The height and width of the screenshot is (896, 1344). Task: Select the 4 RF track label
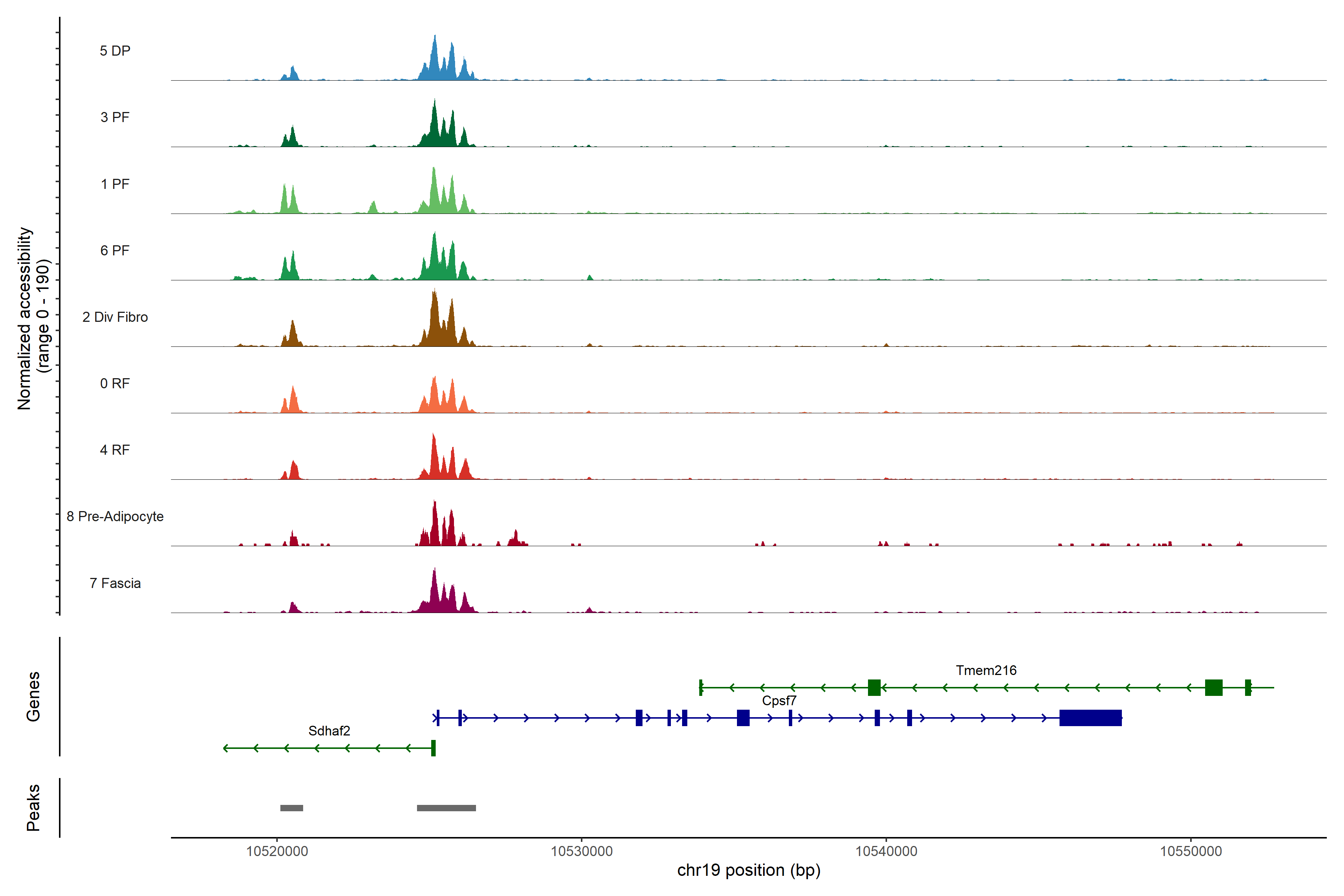coord(115,450)
